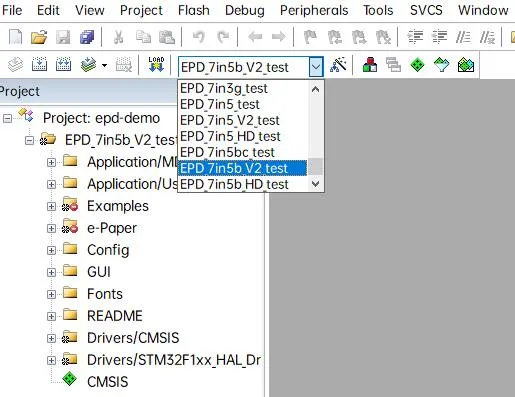Open the File menu

(x=12, y=10)
